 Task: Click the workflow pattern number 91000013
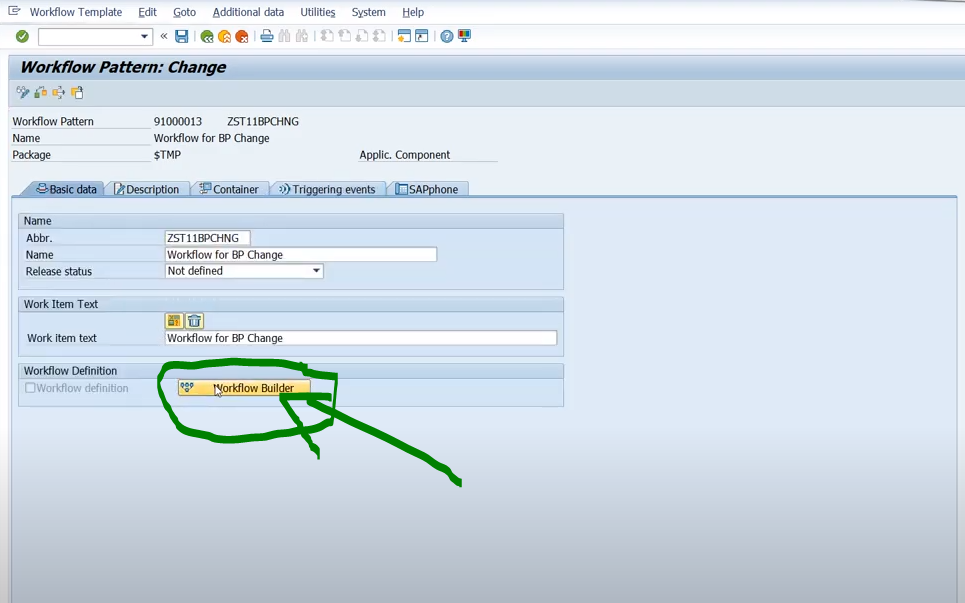pyautogui.click(x=178, y=121)
